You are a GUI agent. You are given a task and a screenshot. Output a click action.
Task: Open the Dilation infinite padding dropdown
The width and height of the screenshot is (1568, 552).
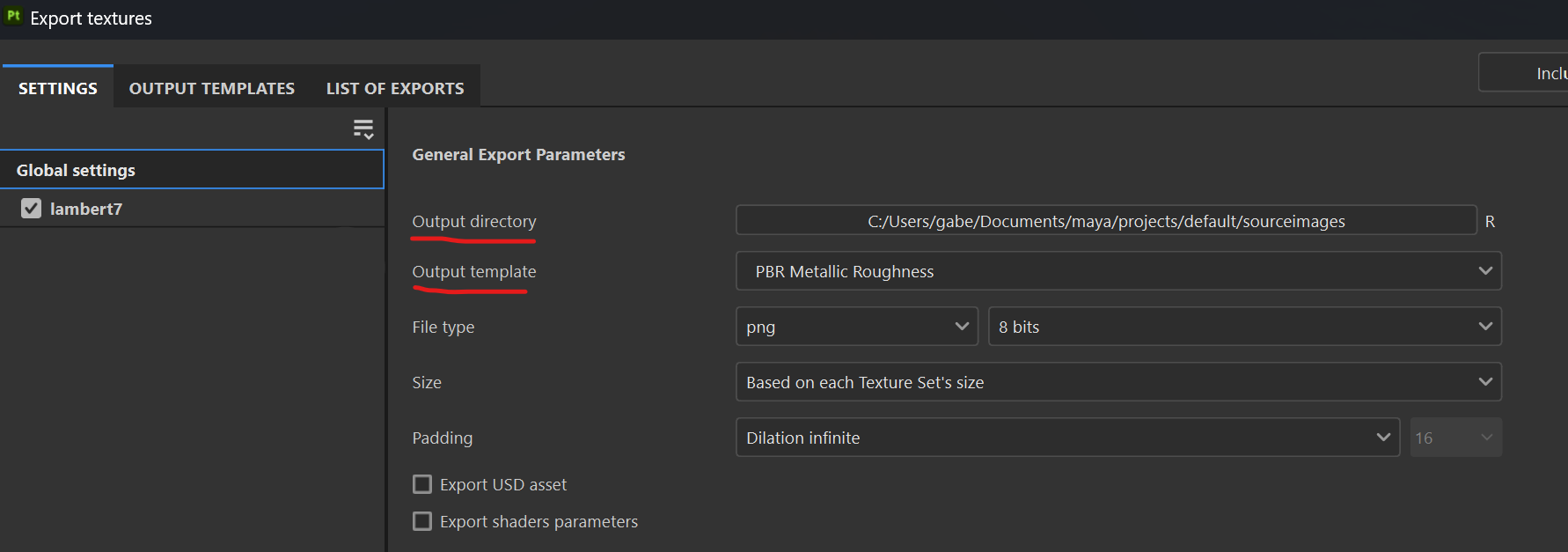[1067, 438]
